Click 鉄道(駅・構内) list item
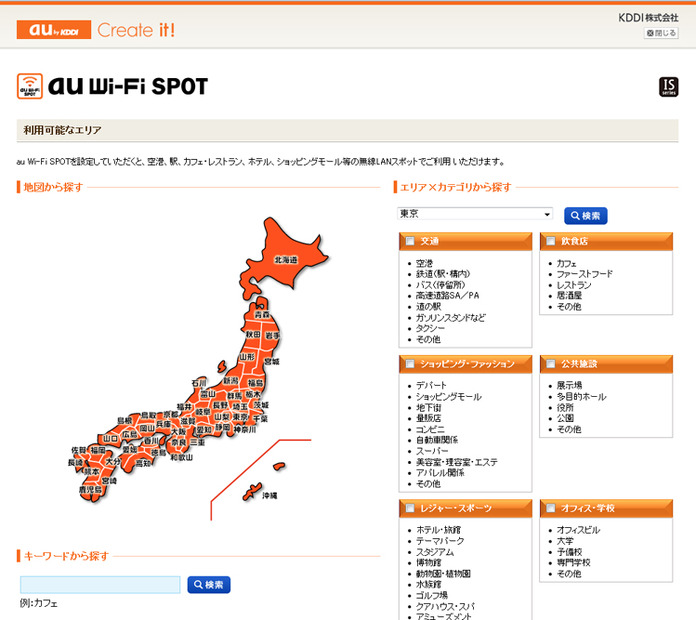 pyautogui.click(x=443, y=274)
